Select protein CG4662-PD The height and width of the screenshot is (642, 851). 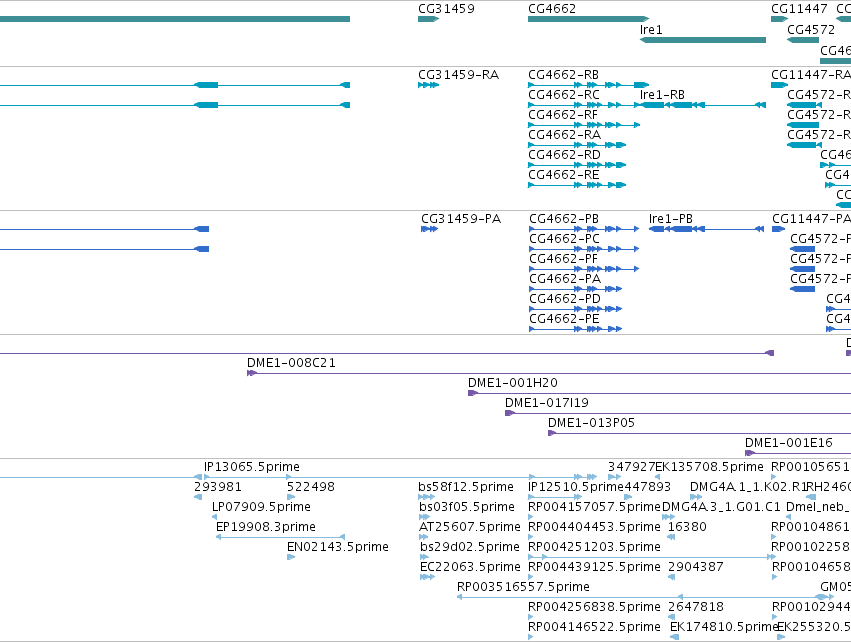565,300
